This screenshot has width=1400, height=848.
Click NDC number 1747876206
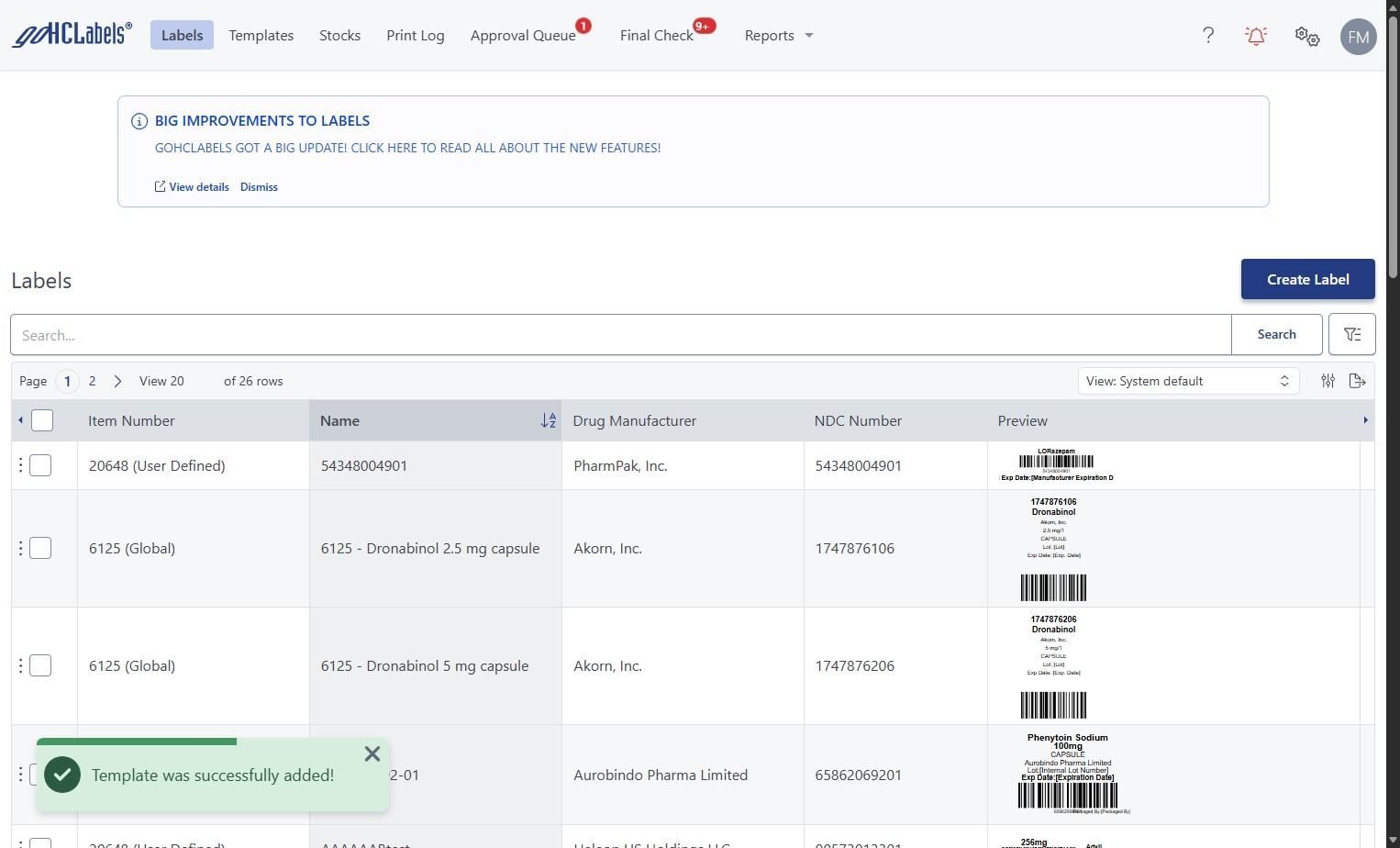point(854,665)
